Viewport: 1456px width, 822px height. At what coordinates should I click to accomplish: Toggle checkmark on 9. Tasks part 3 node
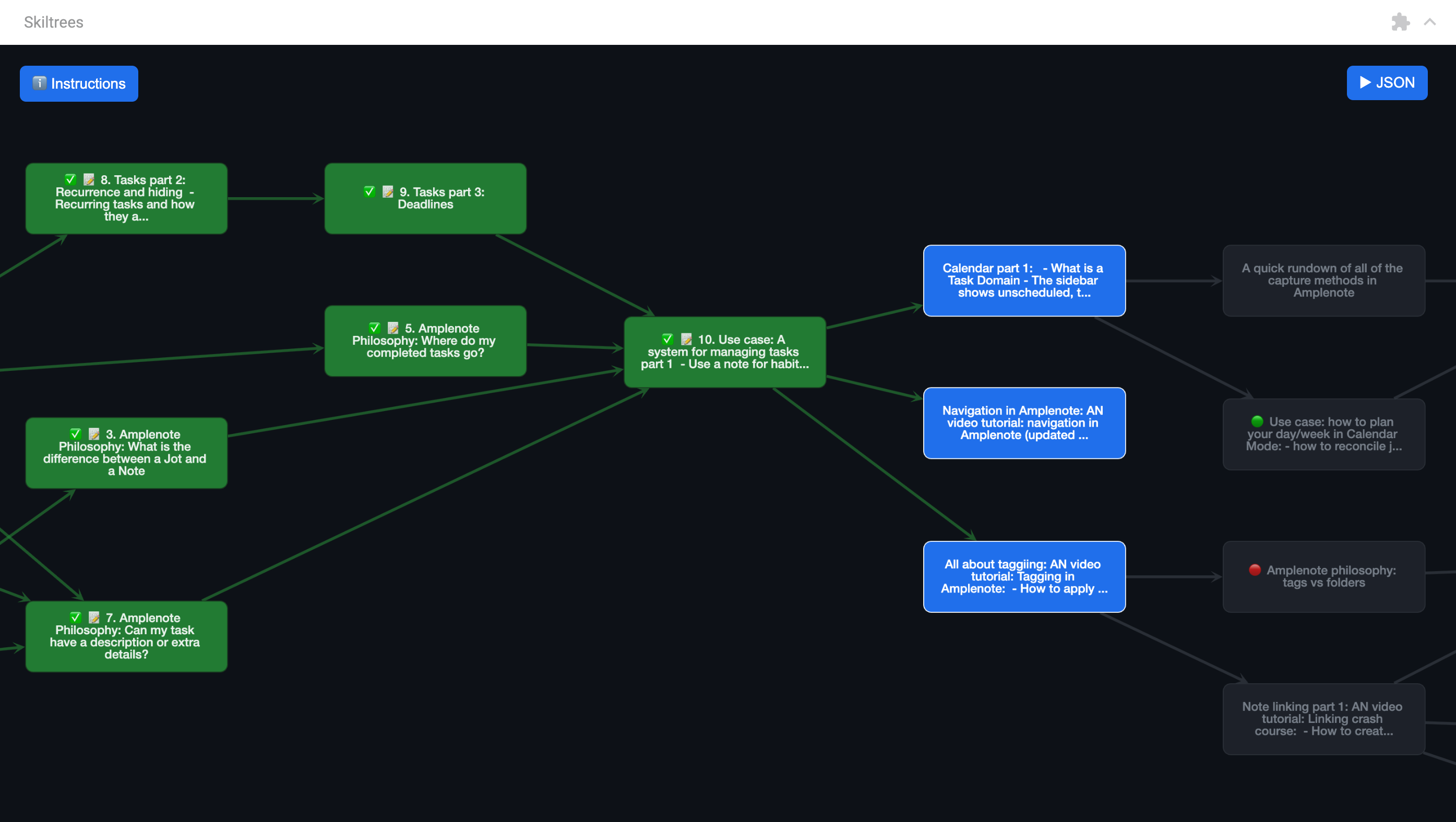point(369,192)
